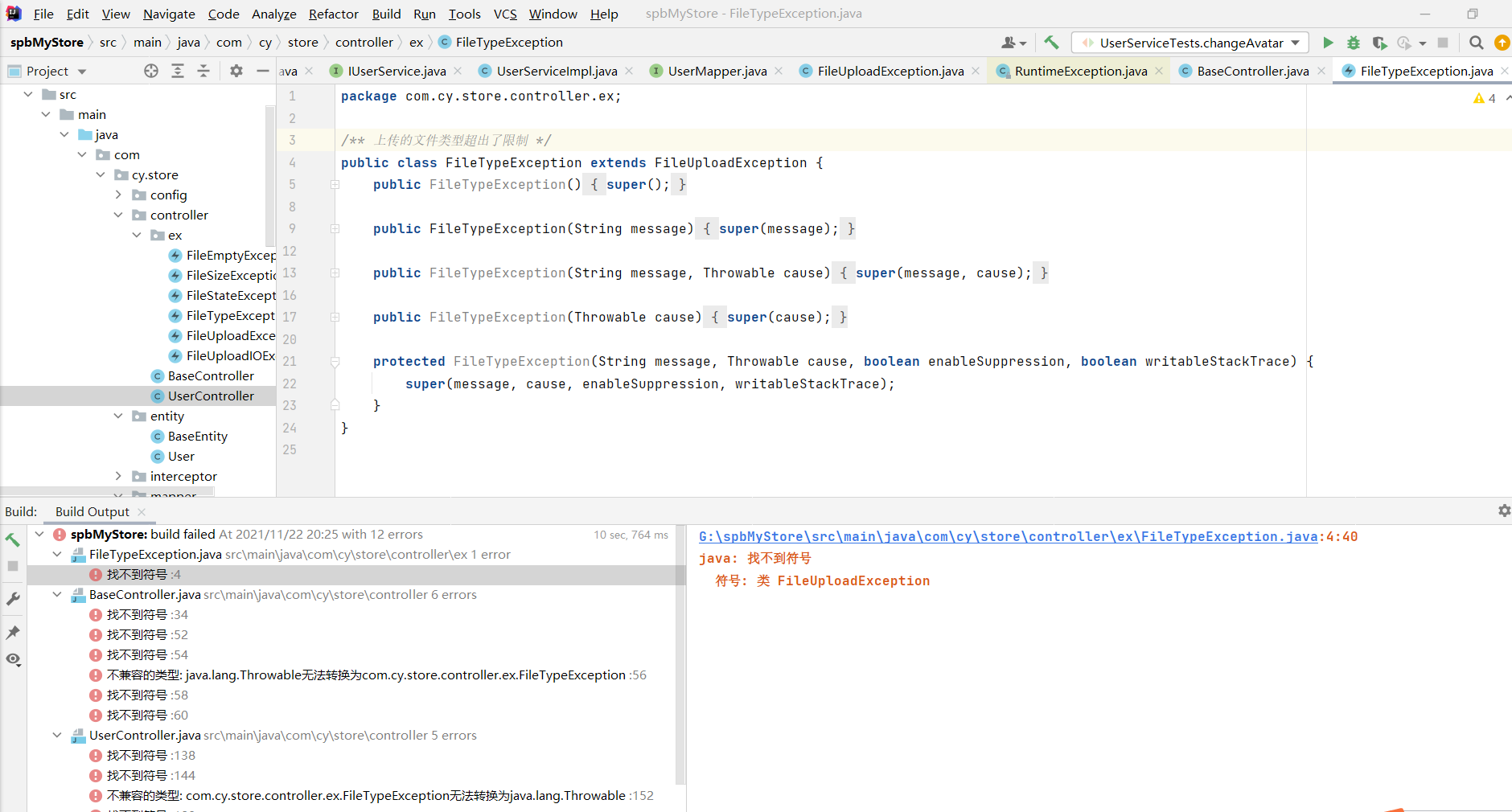1512x812 pixels.
Task: Expand the interceptor package
Action: tap(118, 476)
